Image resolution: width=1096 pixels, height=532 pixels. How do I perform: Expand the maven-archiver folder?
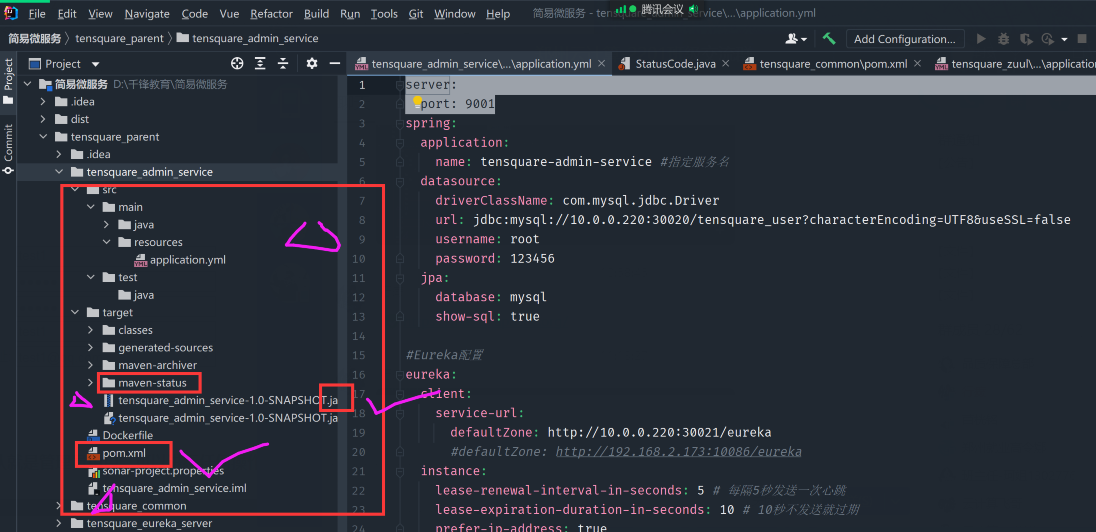click(91, 365)
